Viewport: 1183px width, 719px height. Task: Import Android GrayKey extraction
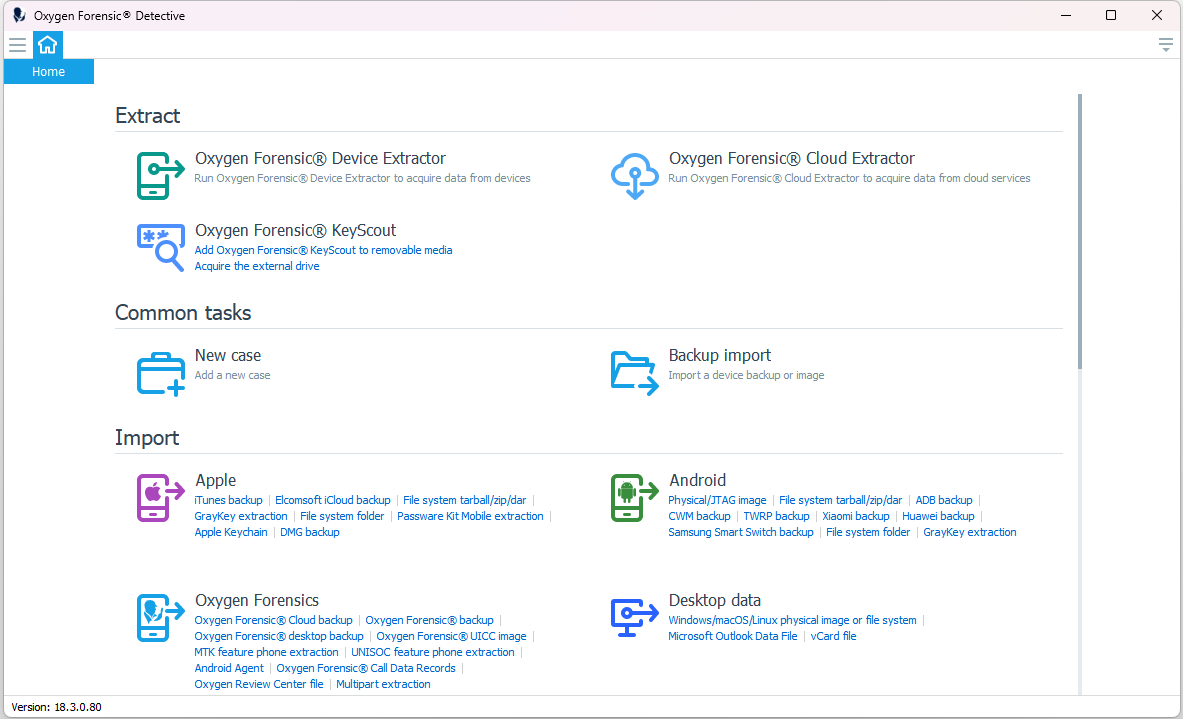[969, 532]
